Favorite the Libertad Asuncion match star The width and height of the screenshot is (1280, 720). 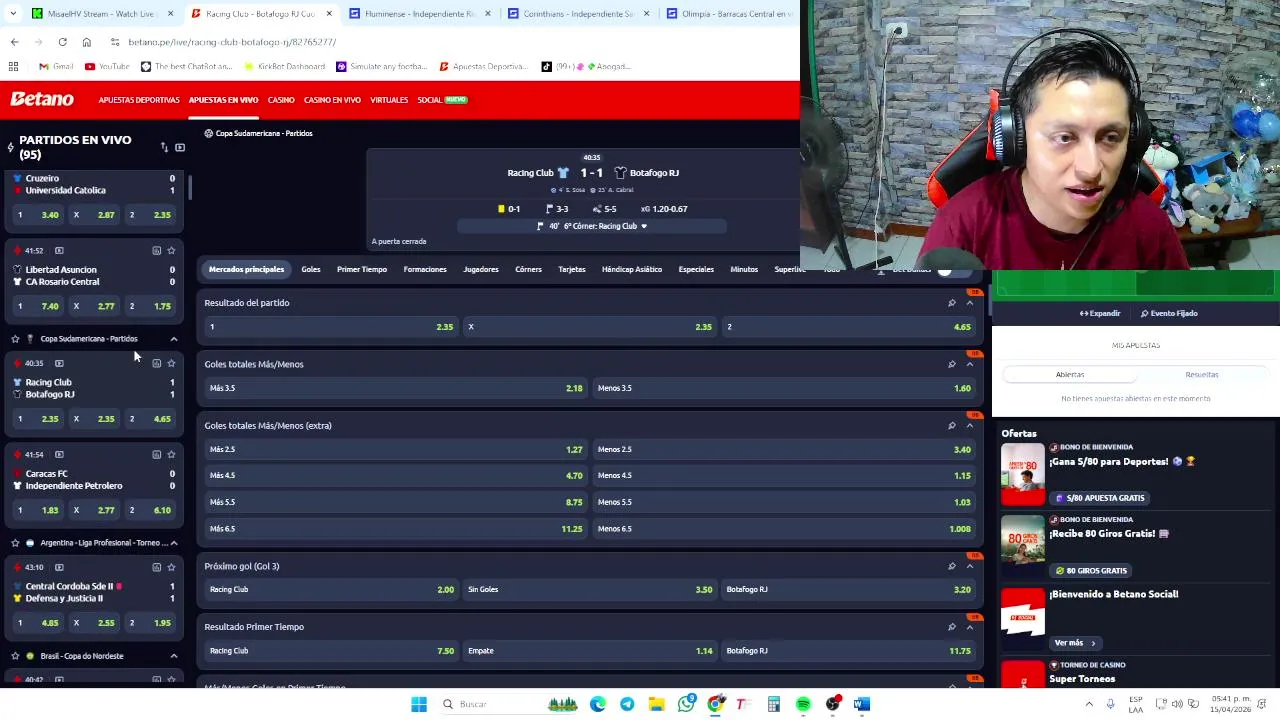pyautogui.click(x=171, y=250)
